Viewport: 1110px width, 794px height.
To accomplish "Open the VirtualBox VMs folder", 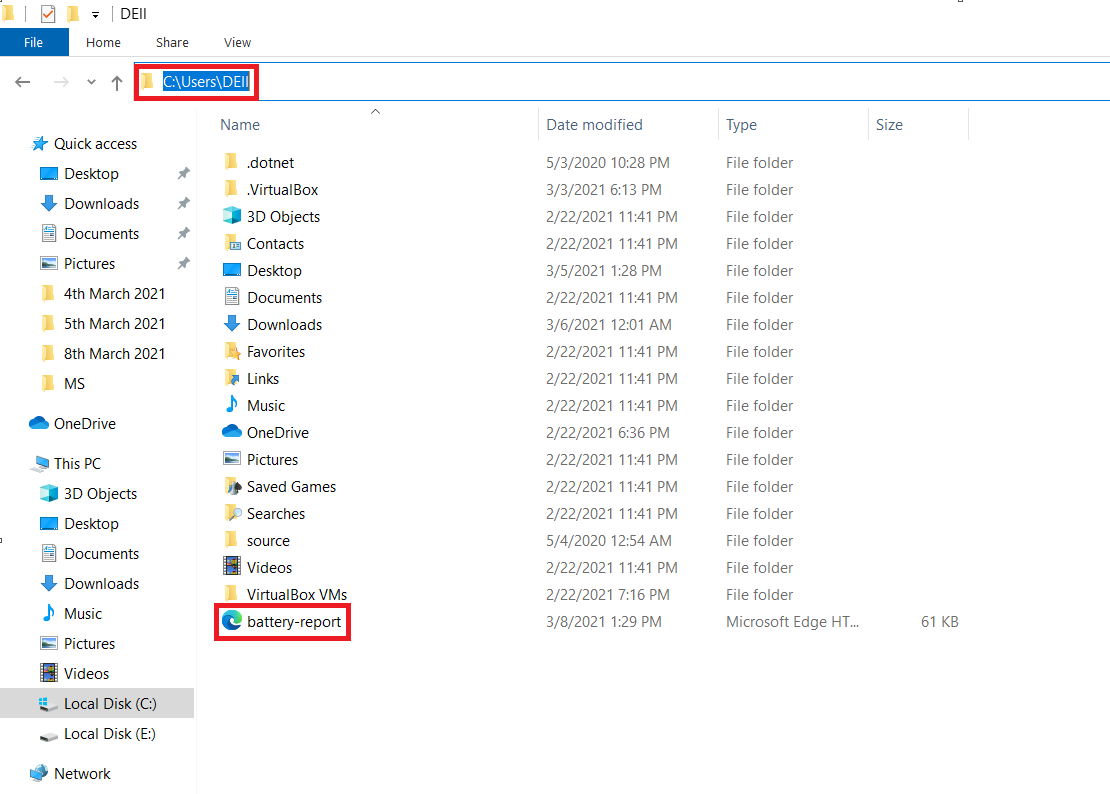I will point(297,594).
